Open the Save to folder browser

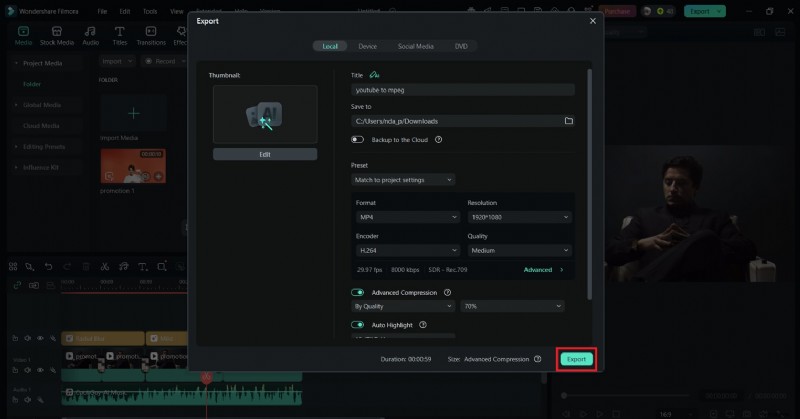click(568, 121)
